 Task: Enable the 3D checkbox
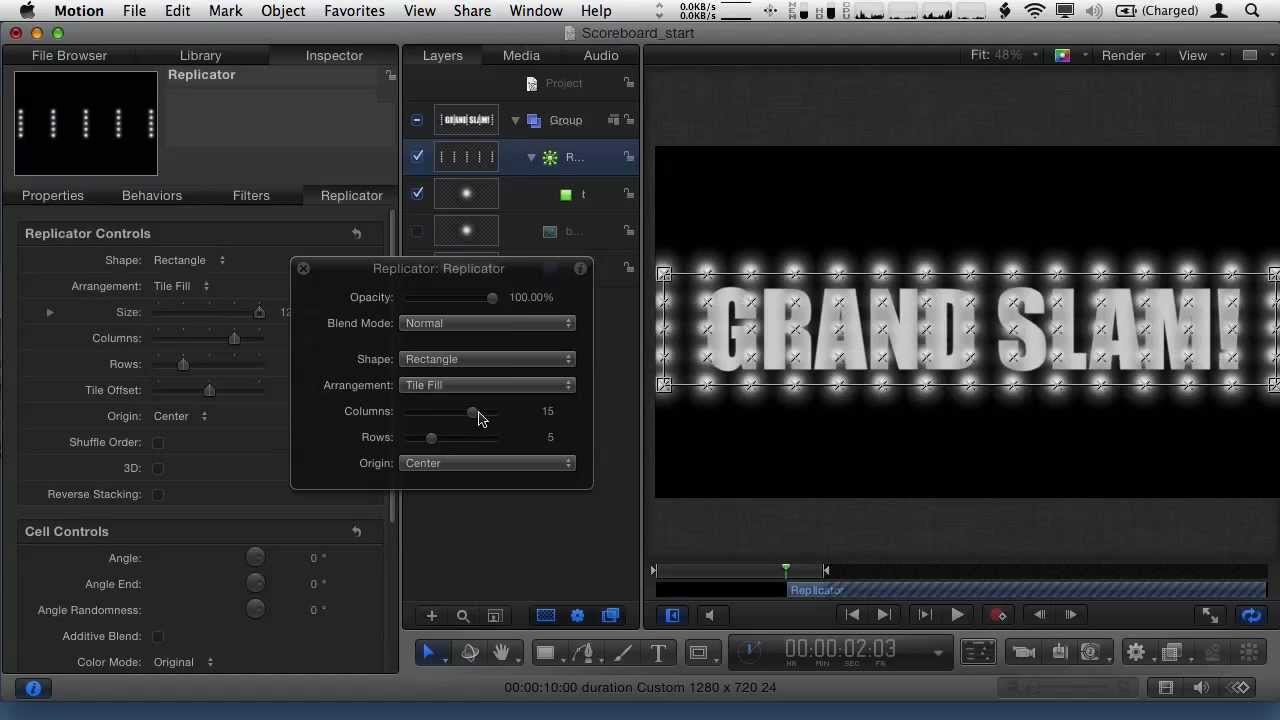pos(158,468)
